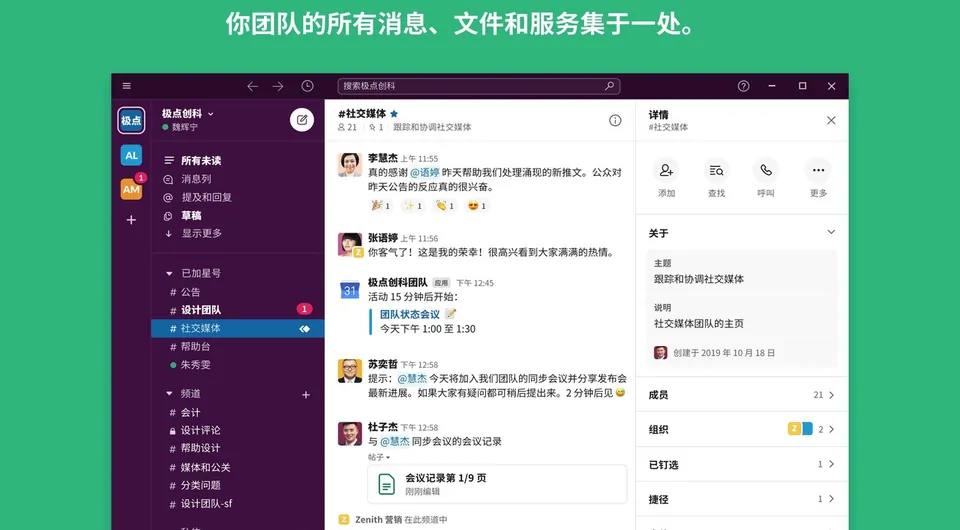Switch to the AM workspace
Screen dimensions: 960x530
131,189
